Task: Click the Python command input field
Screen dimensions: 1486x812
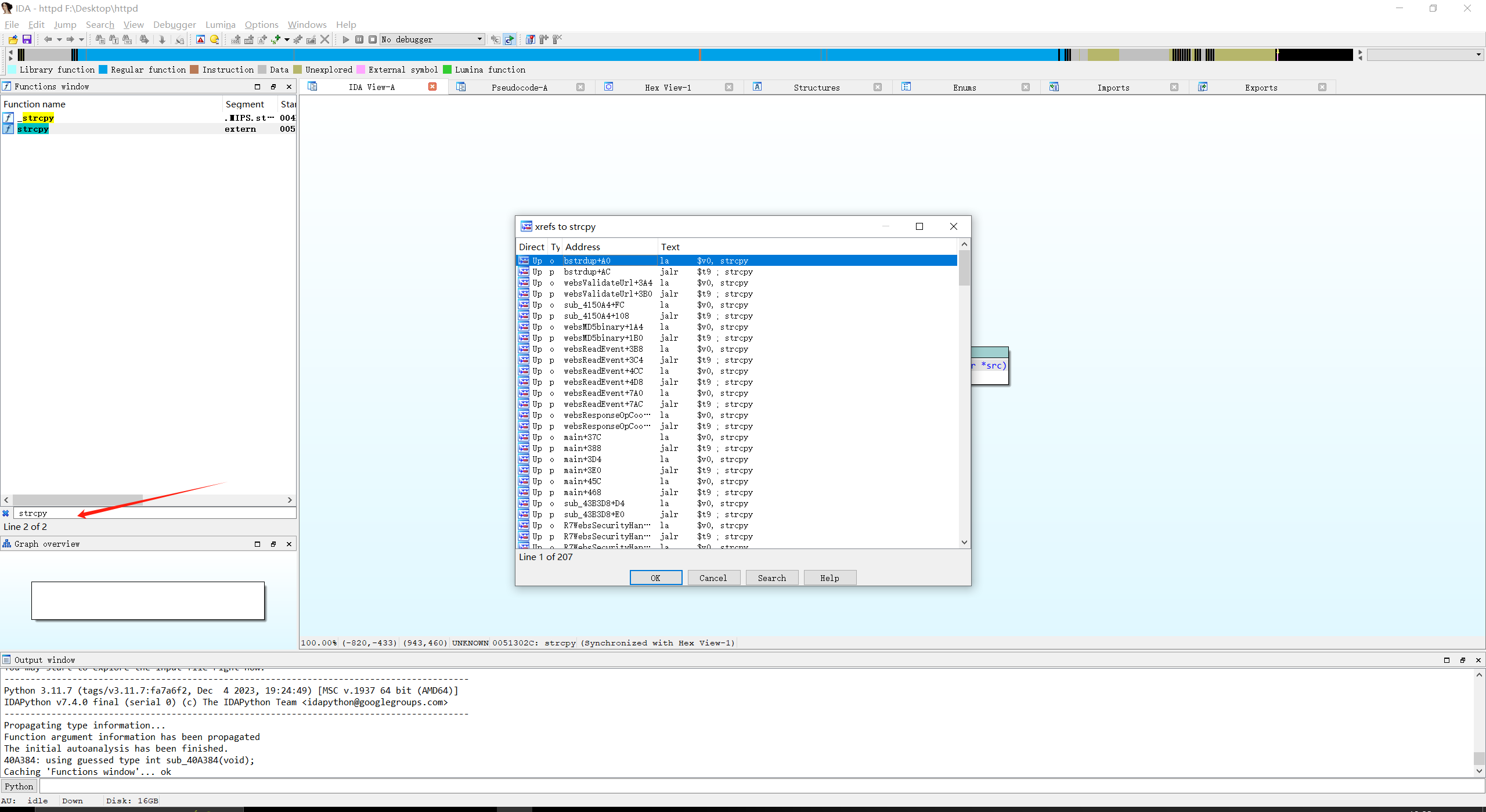Action: click(755, 786)
